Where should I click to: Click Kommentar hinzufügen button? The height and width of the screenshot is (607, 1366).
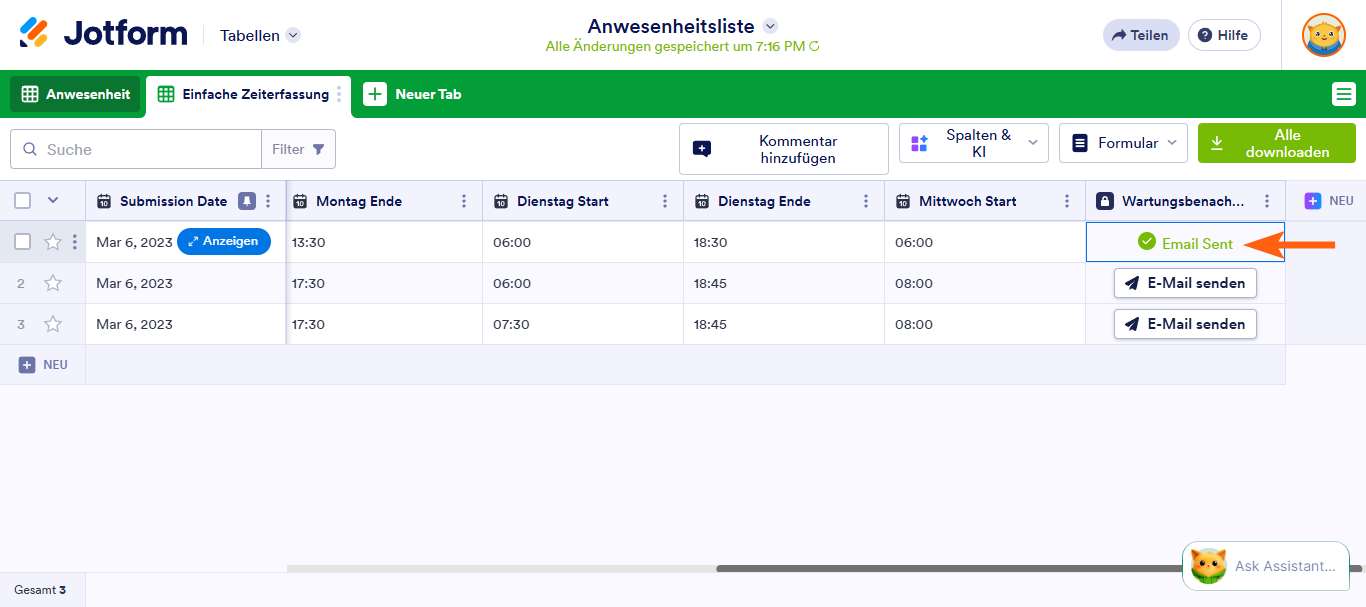pos(784,149)
